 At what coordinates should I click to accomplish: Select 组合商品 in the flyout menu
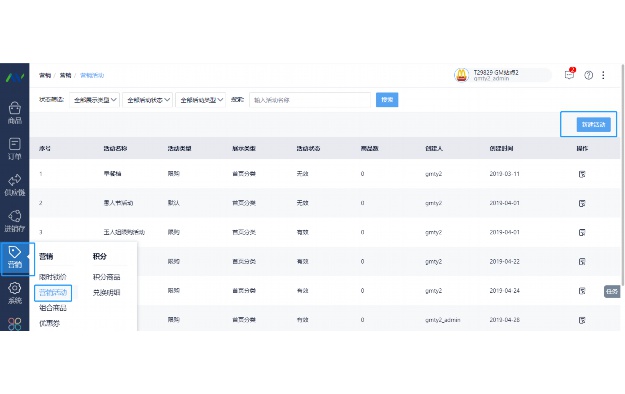53,308
